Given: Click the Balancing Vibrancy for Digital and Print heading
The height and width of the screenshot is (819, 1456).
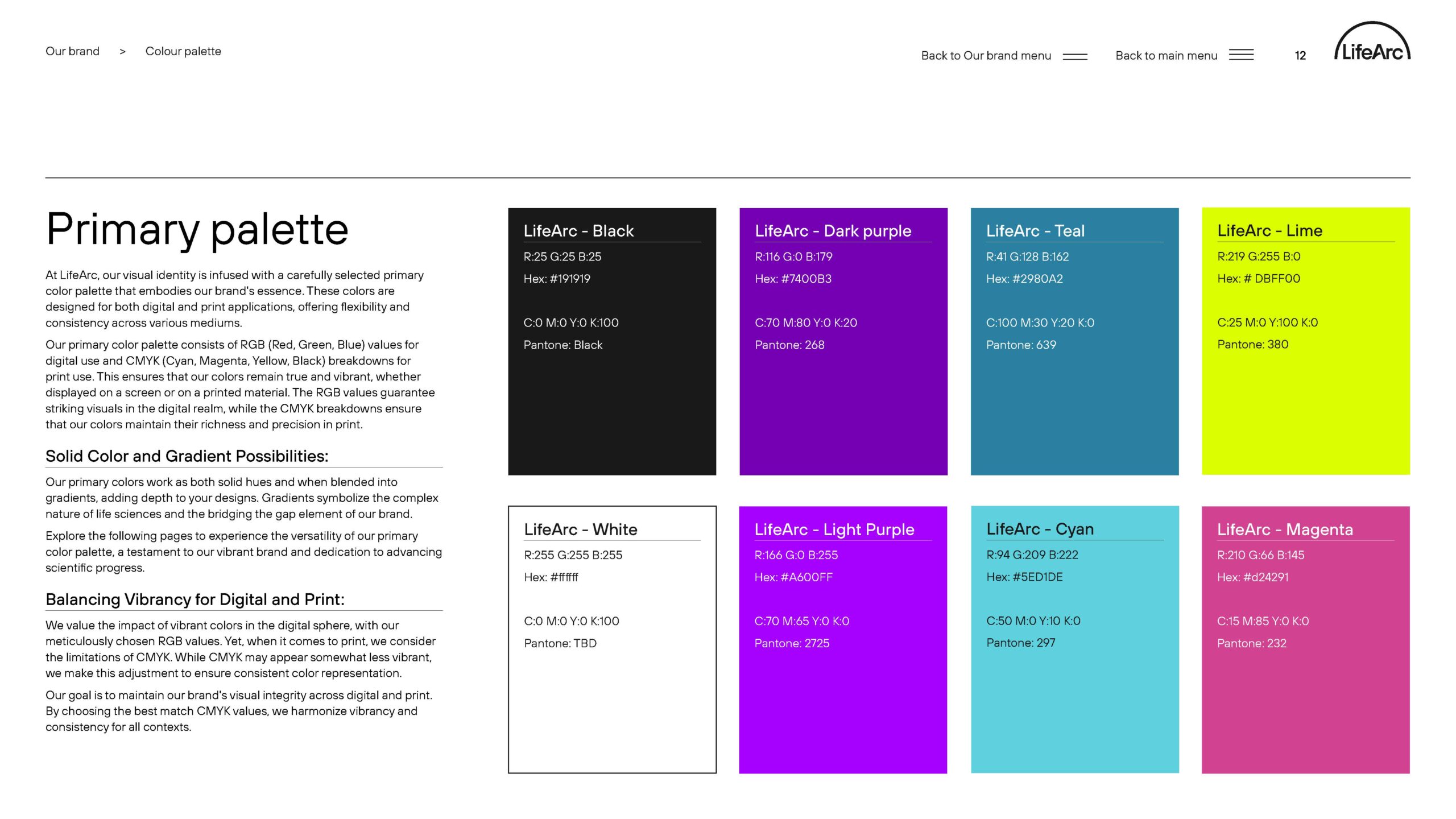Looking at the screenshot, I should point(195,599).
